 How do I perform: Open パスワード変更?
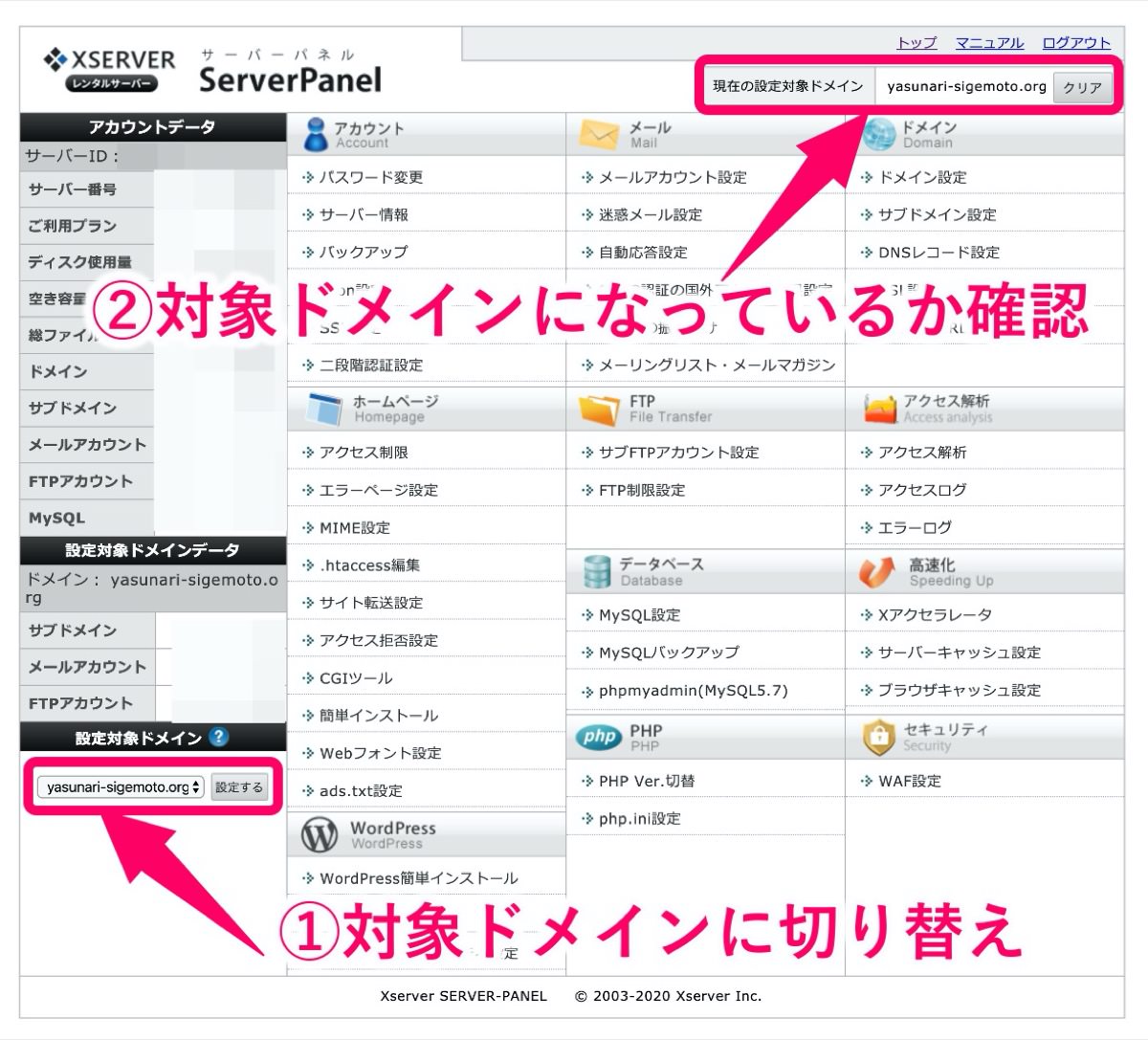371,177
